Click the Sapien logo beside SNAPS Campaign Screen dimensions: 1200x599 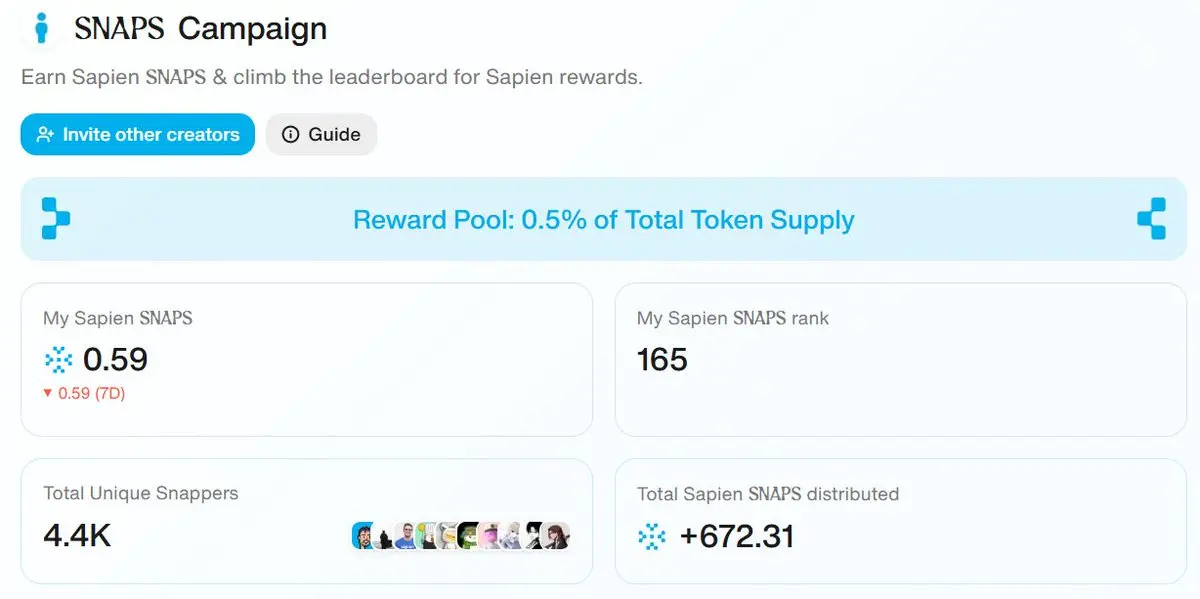[x=41, y=27]
